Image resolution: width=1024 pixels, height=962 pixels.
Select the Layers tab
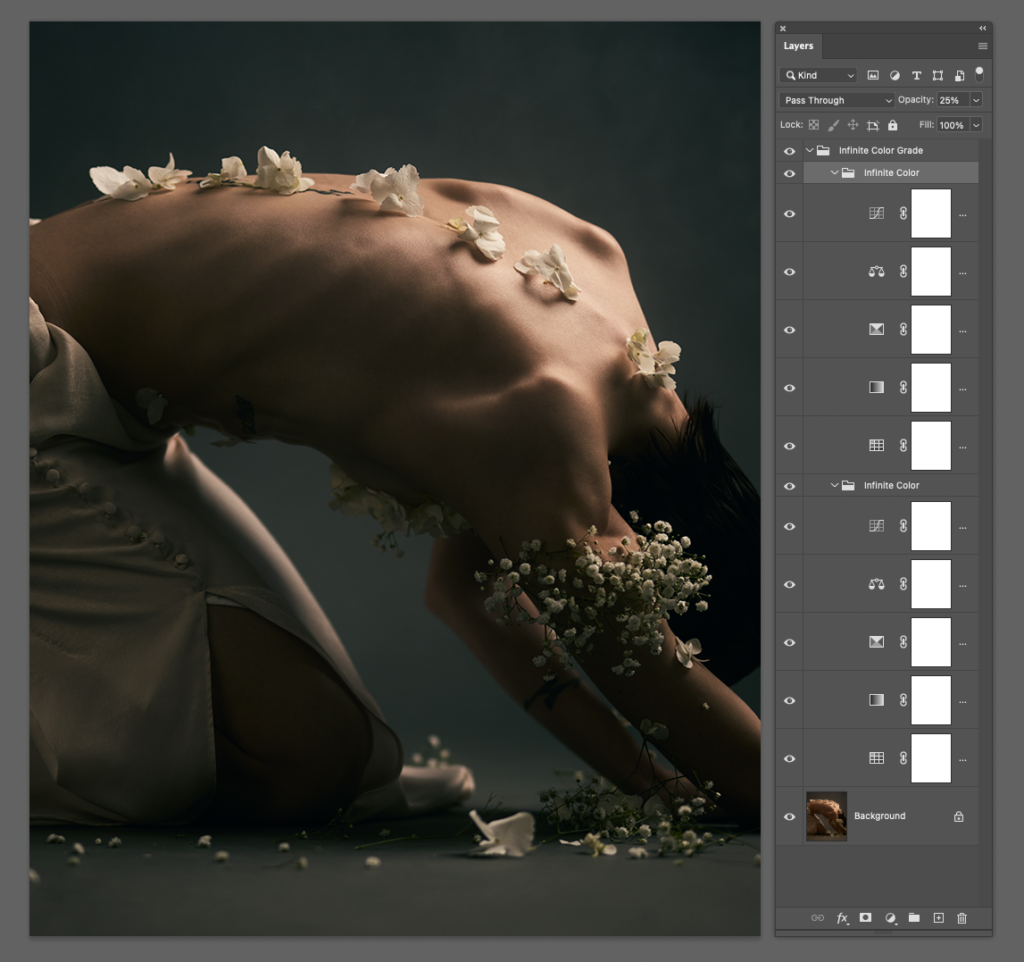[798, 46]
